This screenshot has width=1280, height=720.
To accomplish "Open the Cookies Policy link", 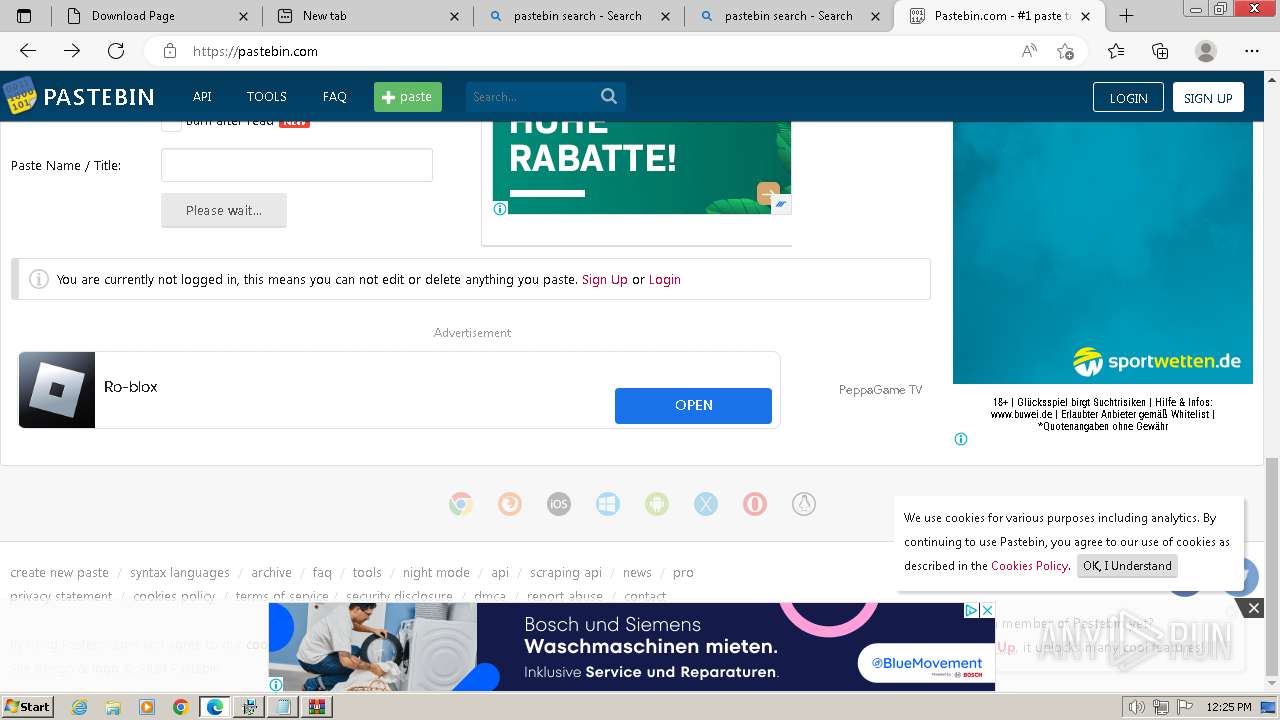I will coord(1029,566).
